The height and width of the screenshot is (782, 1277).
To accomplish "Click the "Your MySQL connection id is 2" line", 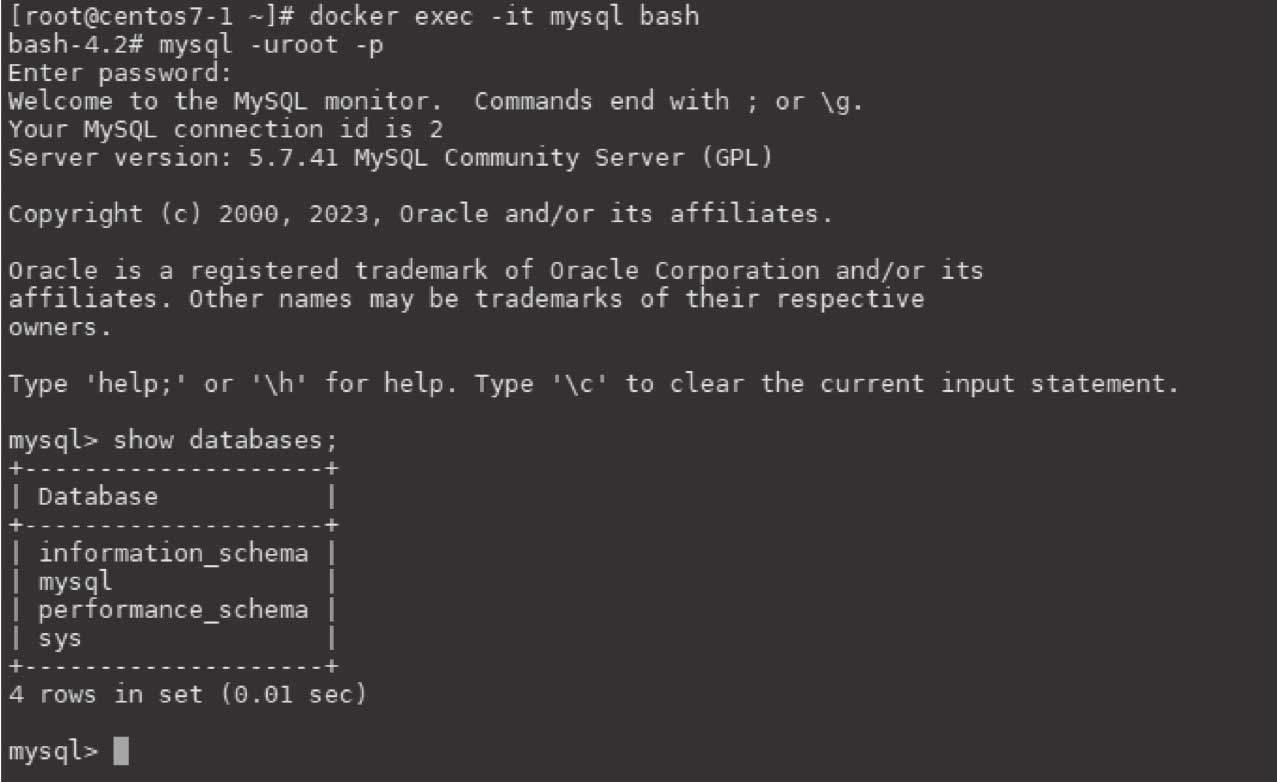I will (226, 129).
